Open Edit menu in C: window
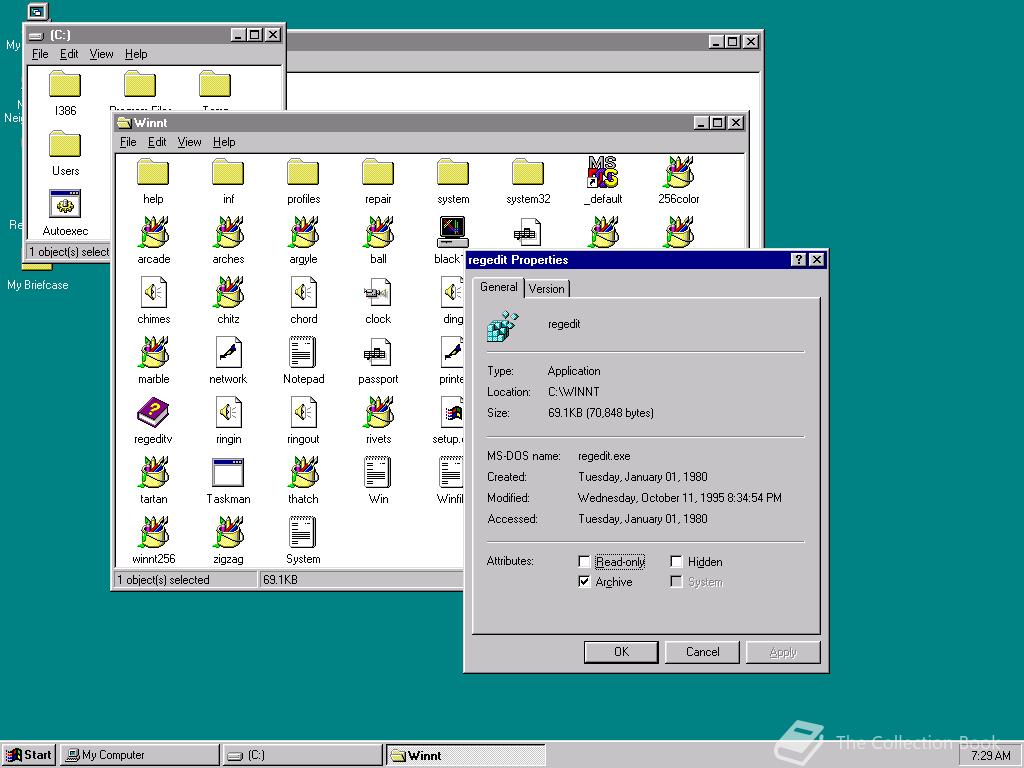1024x768 pixels. [x=69, y=54]
